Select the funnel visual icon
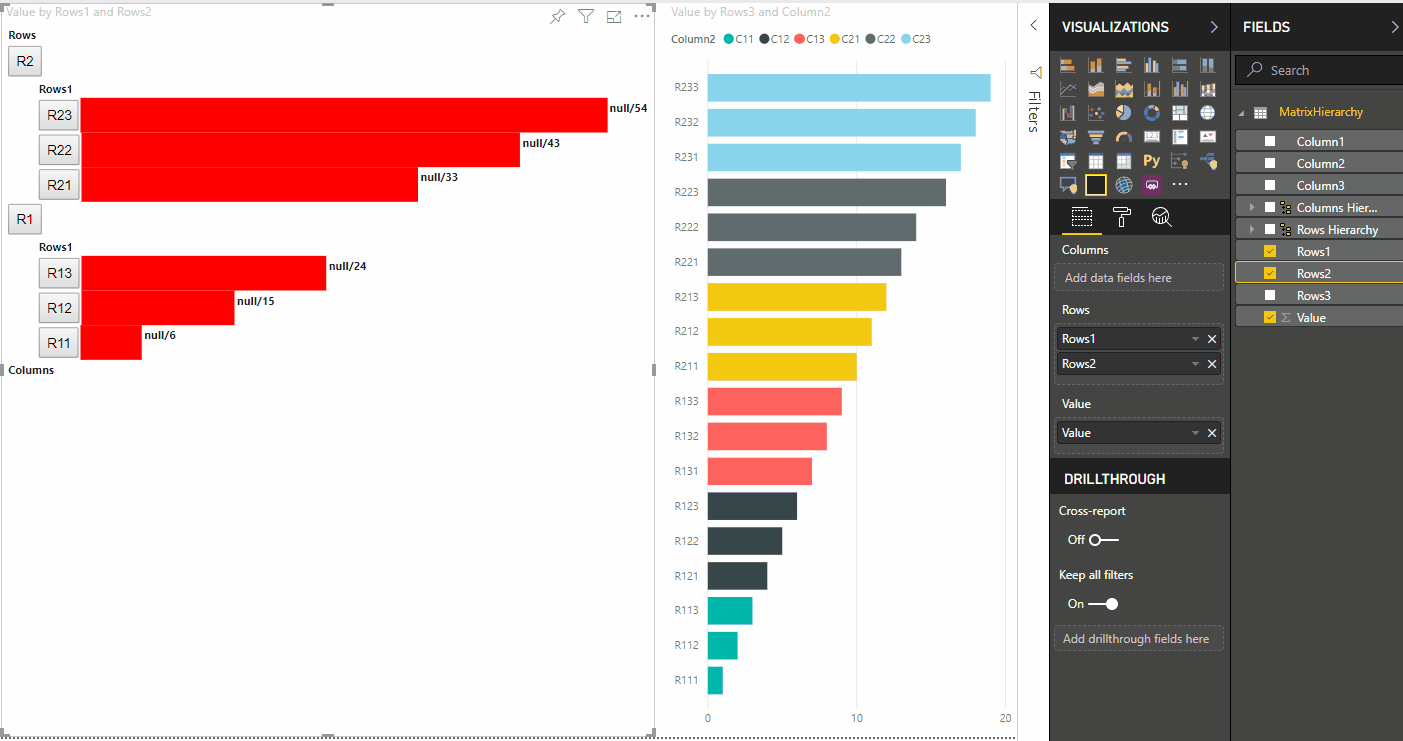The image size is (1403, 741). (1096, 137)
